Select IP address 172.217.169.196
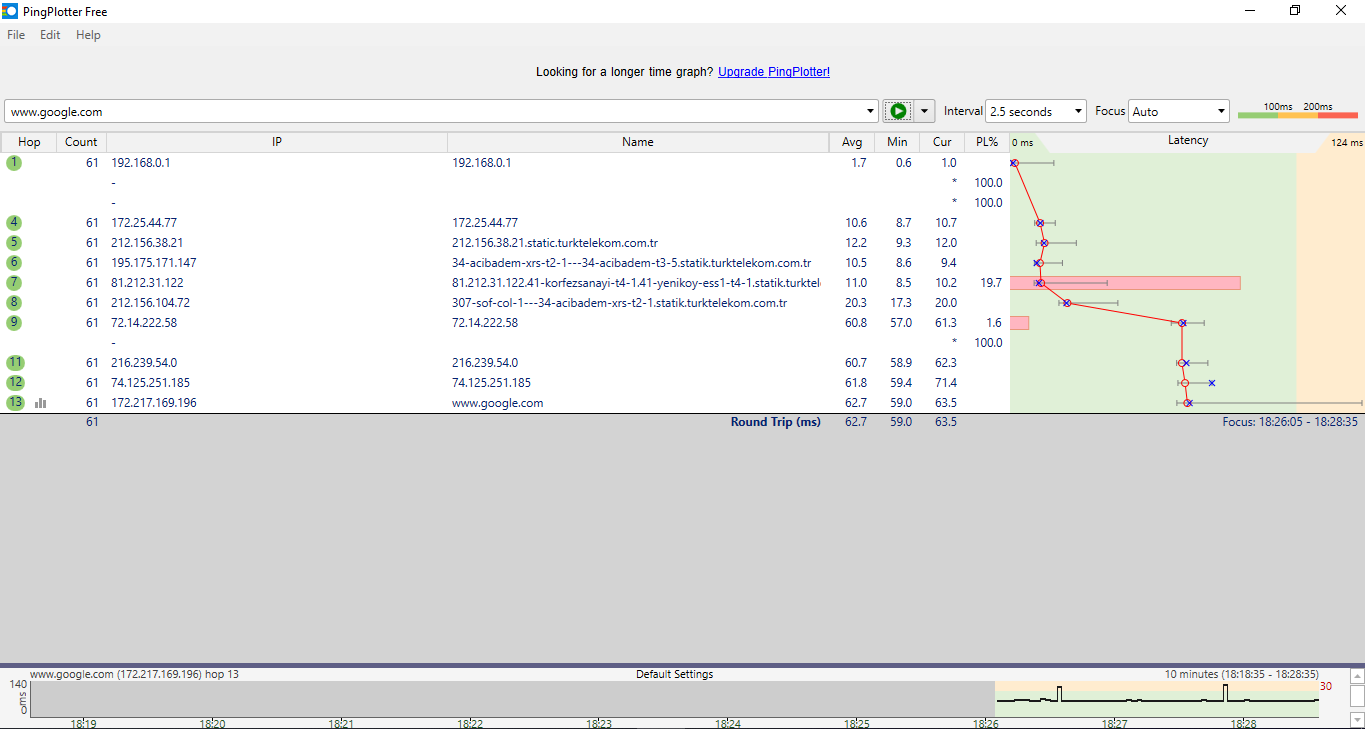1365x729 pixels. coord(154,402)
